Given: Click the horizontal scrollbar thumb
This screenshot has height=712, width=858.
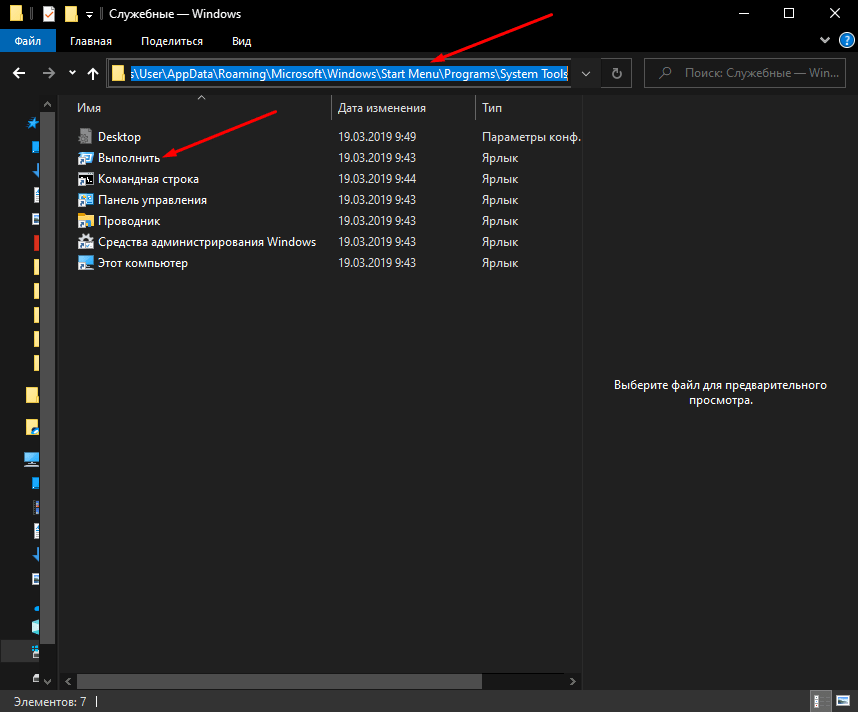Looking at the screenshot, I should tap(279, 681).
